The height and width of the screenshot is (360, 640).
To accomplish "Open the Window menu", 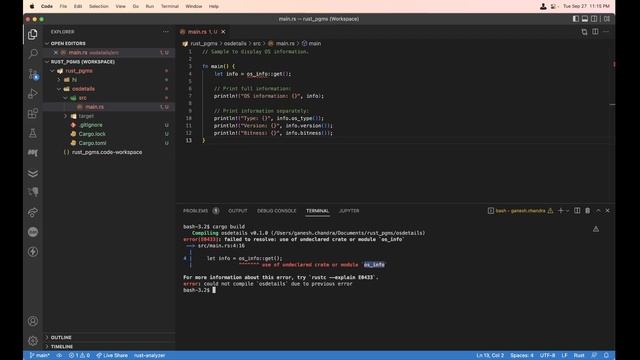I will [193, 6].
